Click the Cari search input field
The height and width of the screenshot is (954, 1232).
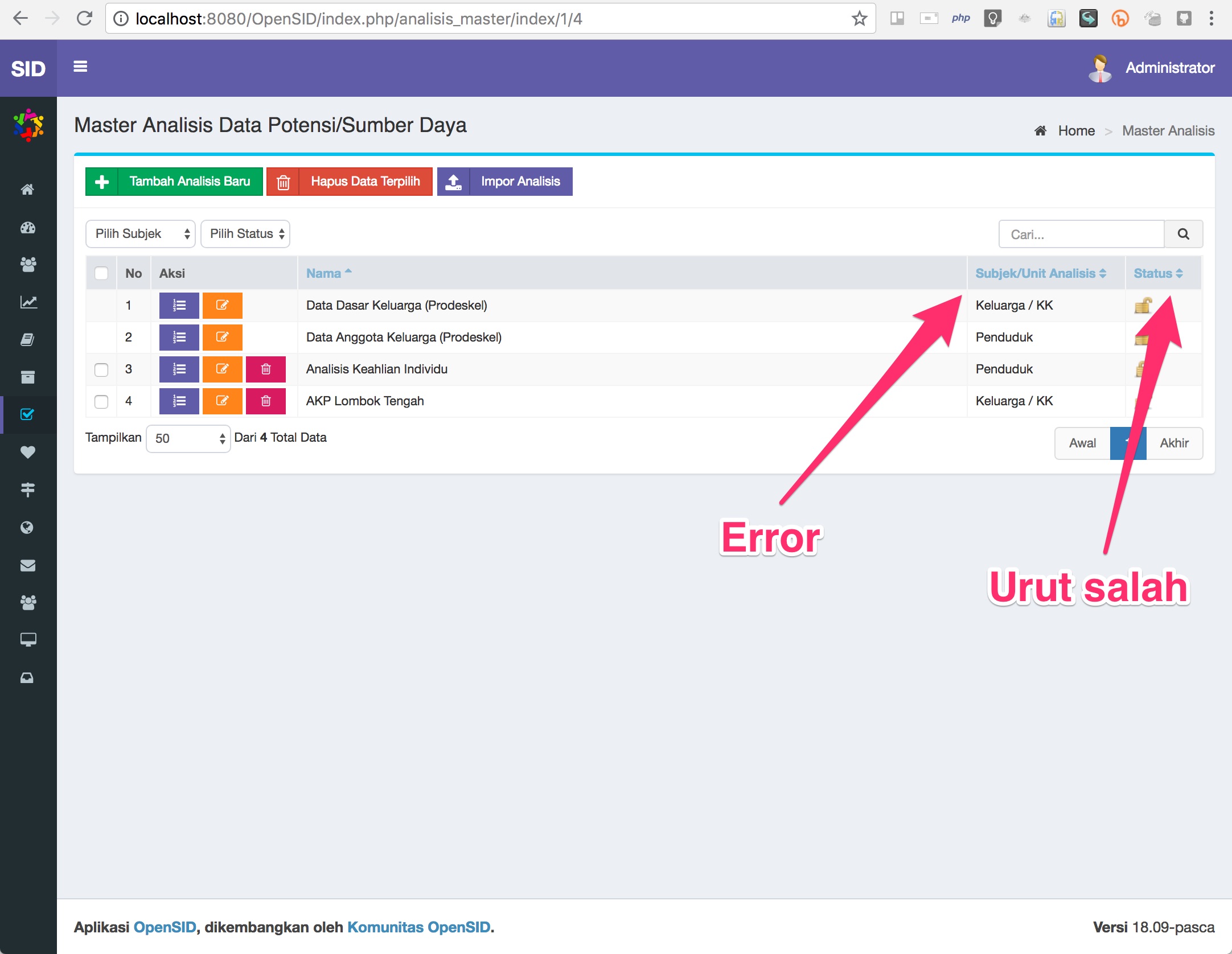pyautogui.click(x=1082, y=234)
